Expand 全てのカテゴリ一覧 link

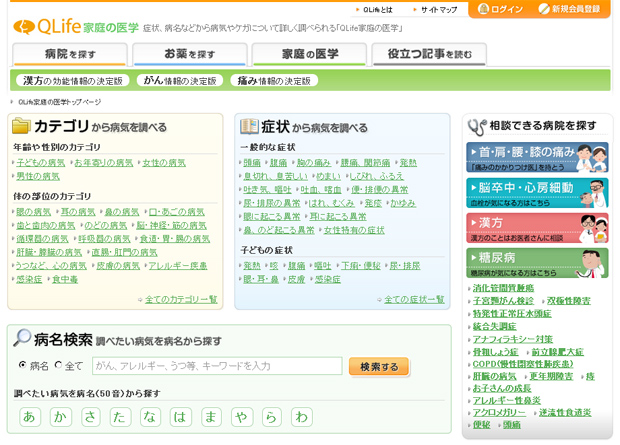180,299
